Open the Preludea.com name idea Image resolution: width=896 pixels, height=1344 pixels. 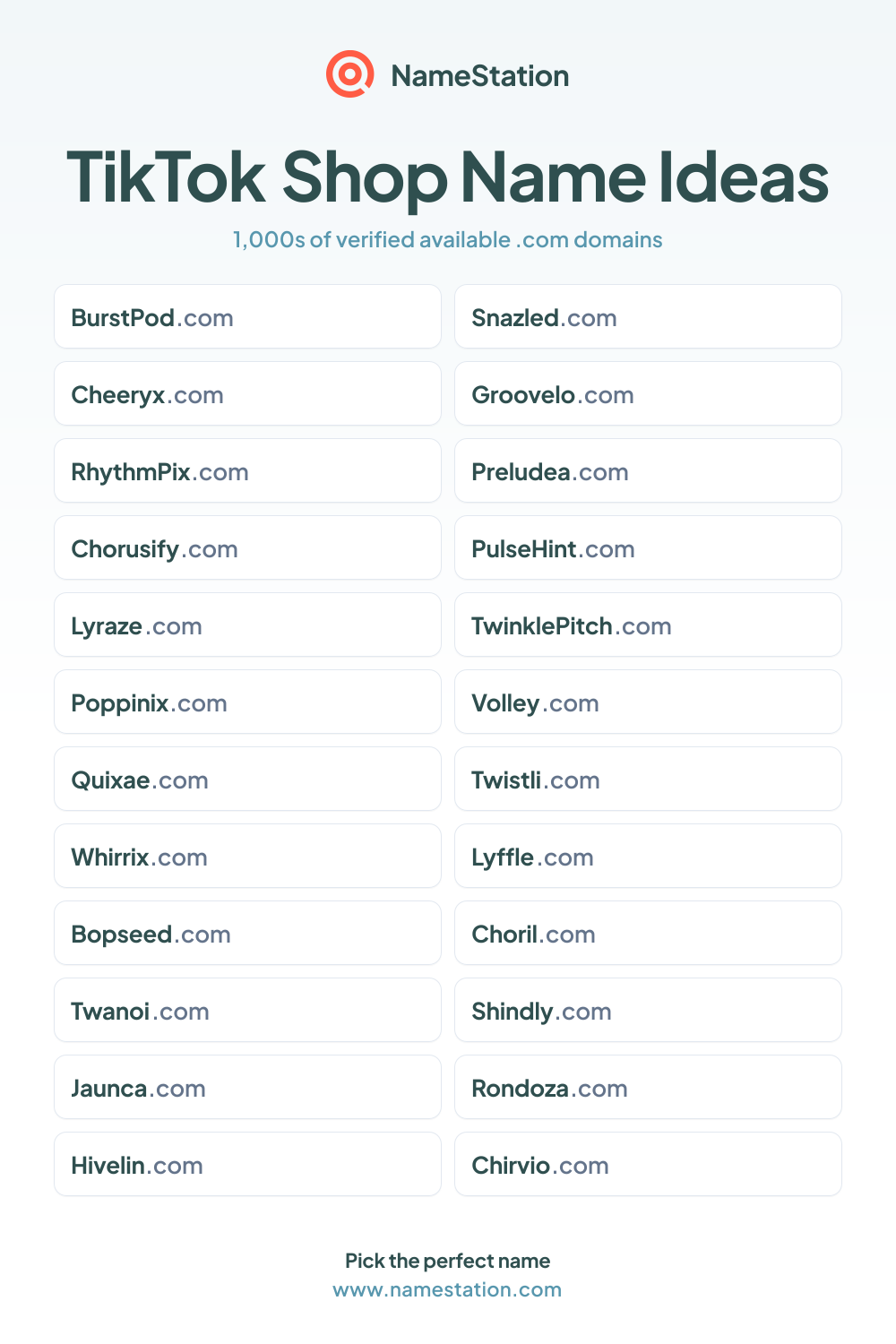click(648, 470)
